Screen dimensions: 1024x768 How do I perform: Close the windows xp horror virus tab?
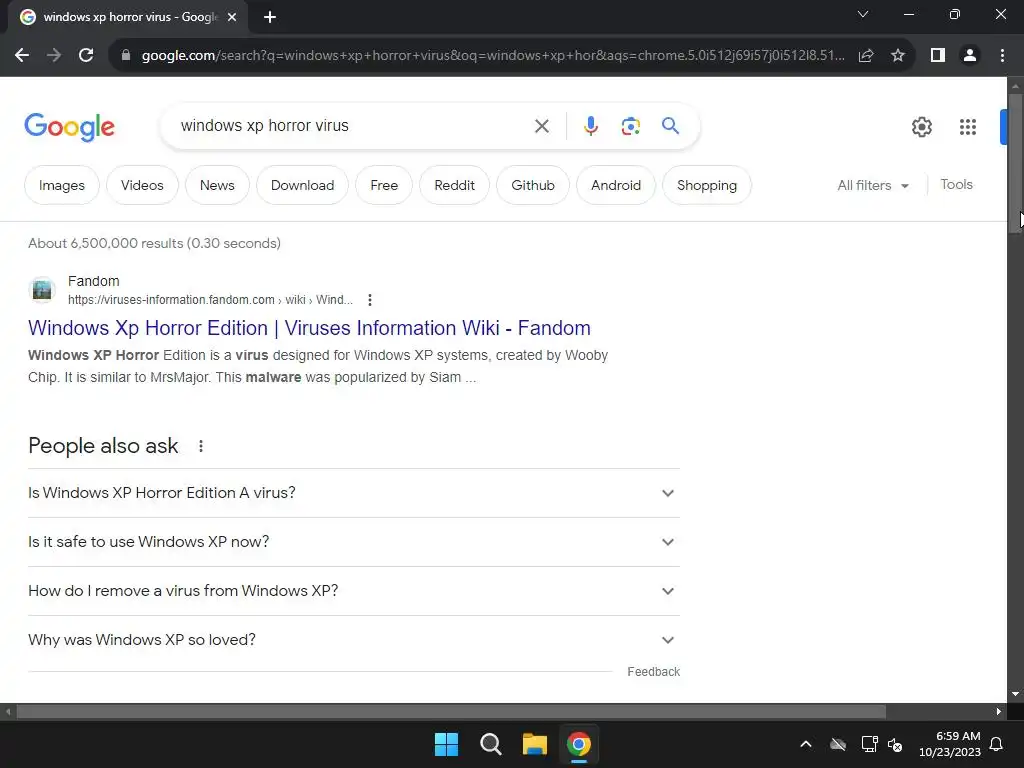click(232, 17)
